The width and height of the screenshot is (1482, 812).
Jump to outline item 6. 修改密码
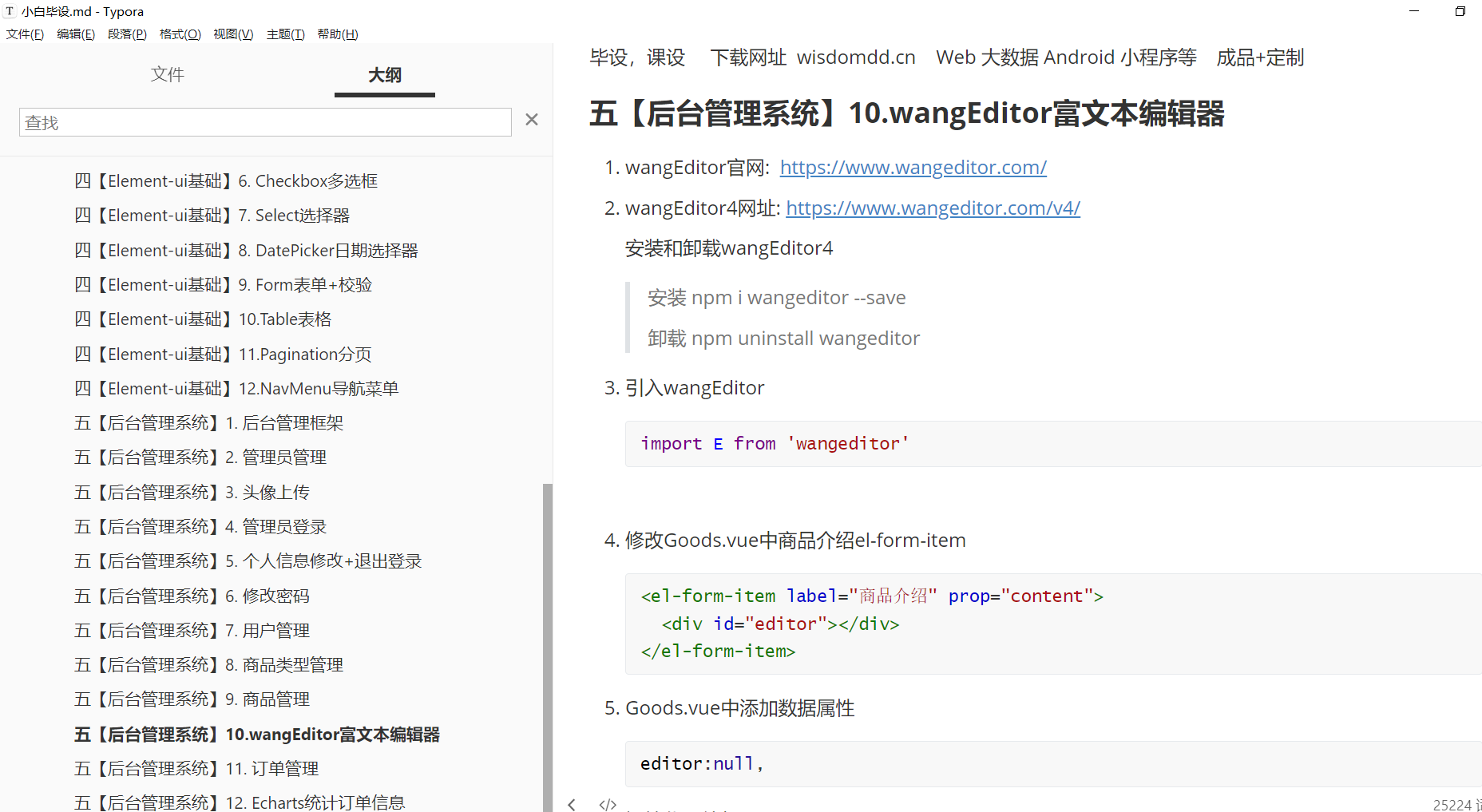(192, 596)
